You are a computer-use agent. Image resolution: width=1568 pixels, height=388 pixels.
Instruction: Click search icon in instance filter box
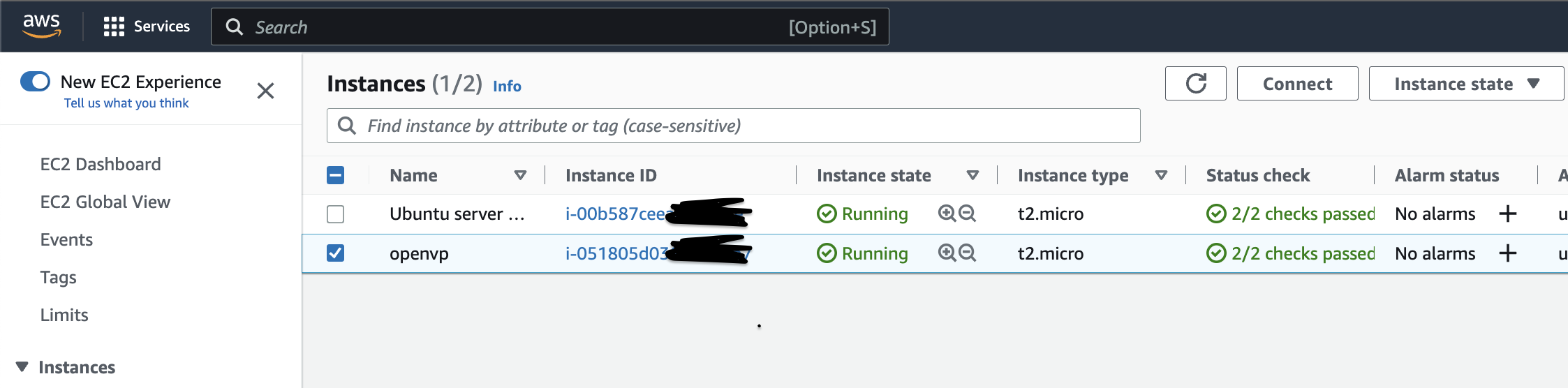(x=347, y=126)
